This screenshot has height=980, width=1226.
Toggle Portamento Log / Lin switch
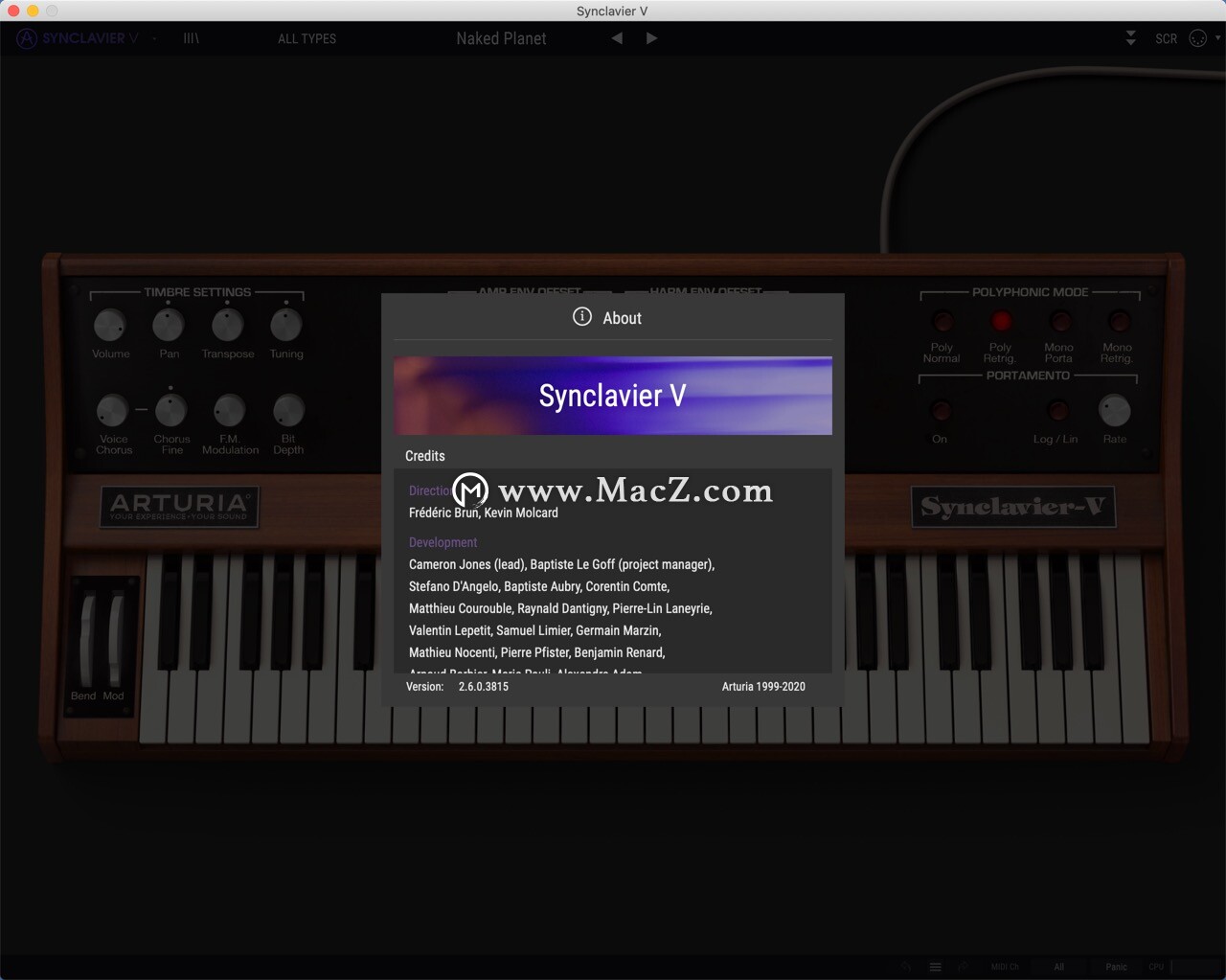[1056, 410]
